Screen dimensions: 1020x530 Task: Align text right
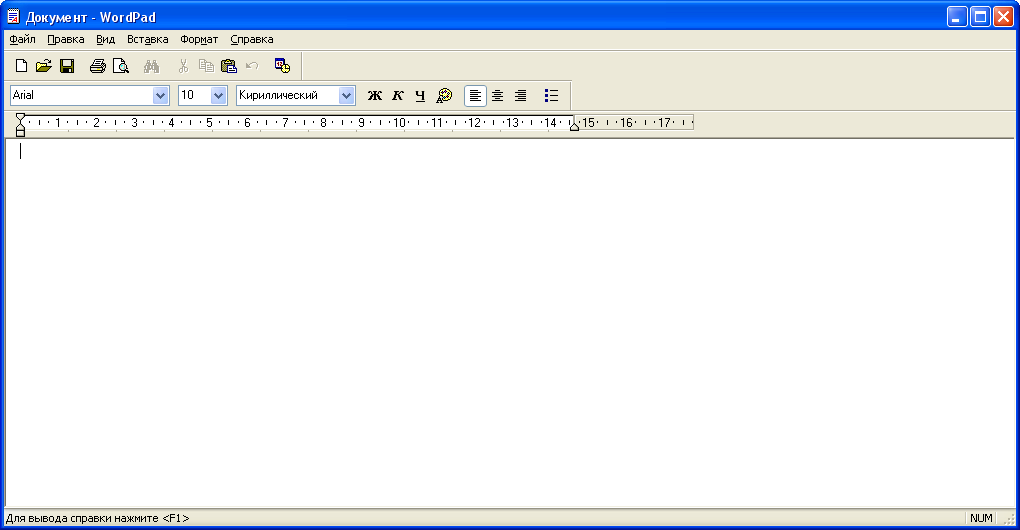pos(520,96)
